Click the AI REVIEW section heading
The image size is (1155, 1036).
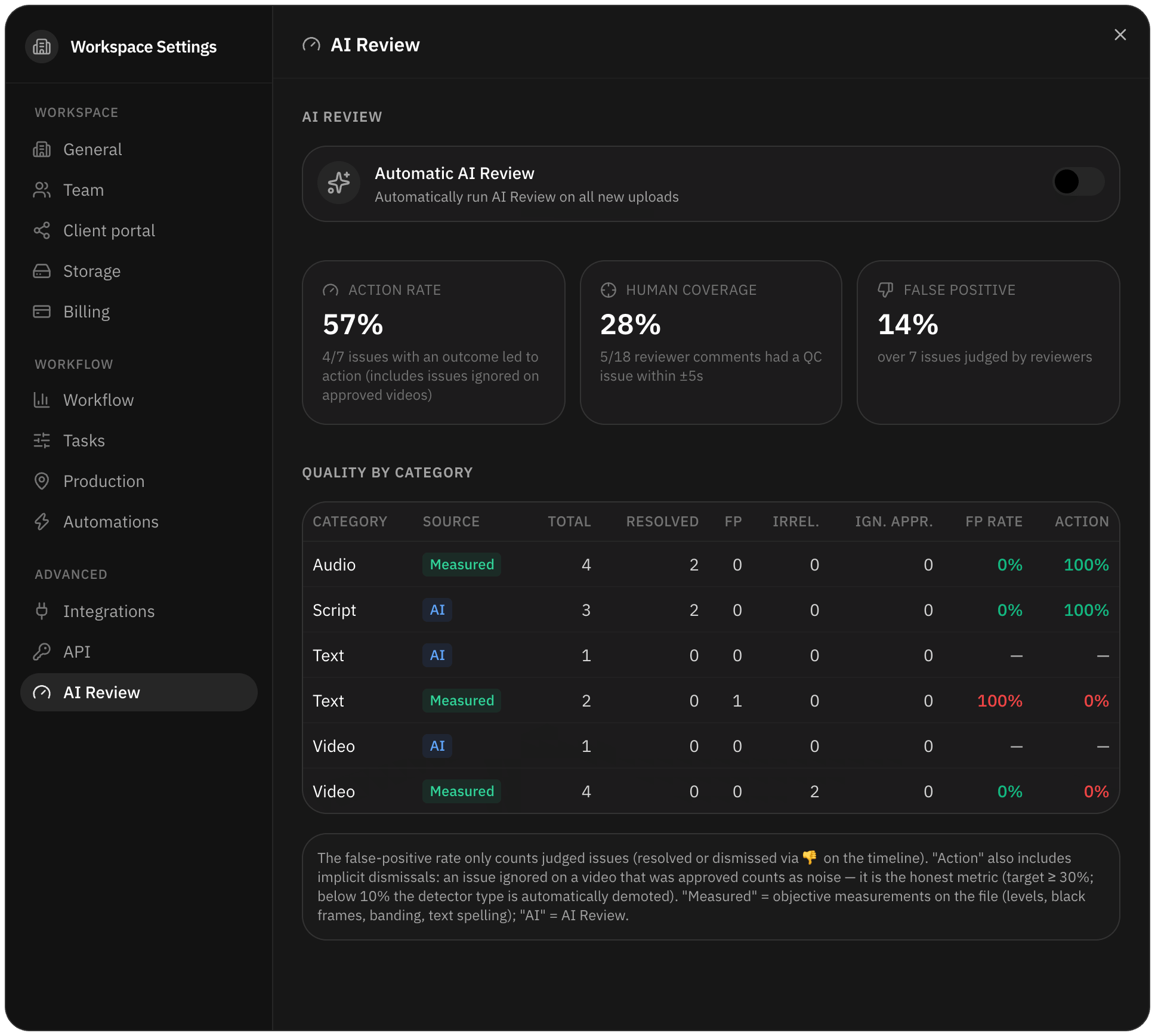point(342,117)
